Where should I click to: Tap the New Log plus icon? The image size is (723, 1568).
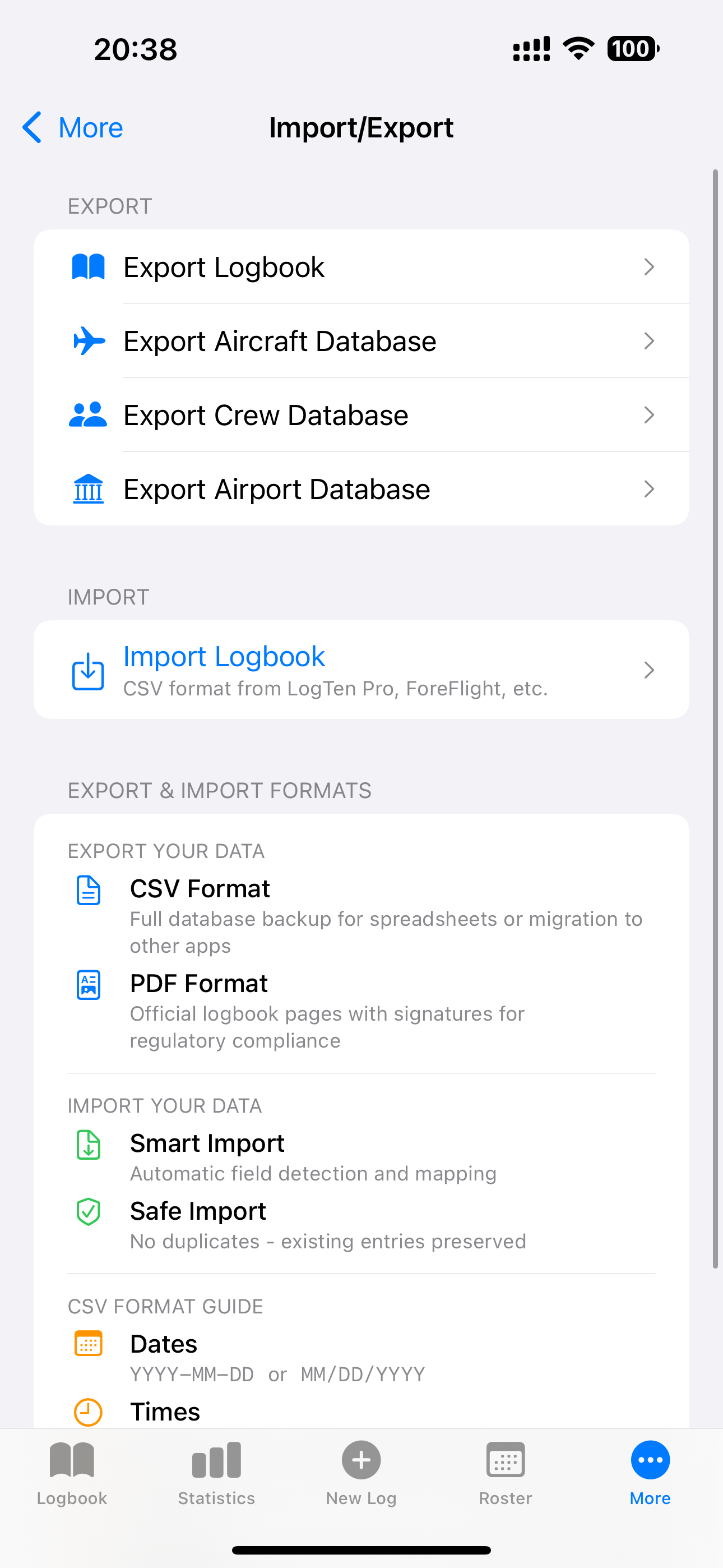pyautogui.click(x=361, y=1460)
